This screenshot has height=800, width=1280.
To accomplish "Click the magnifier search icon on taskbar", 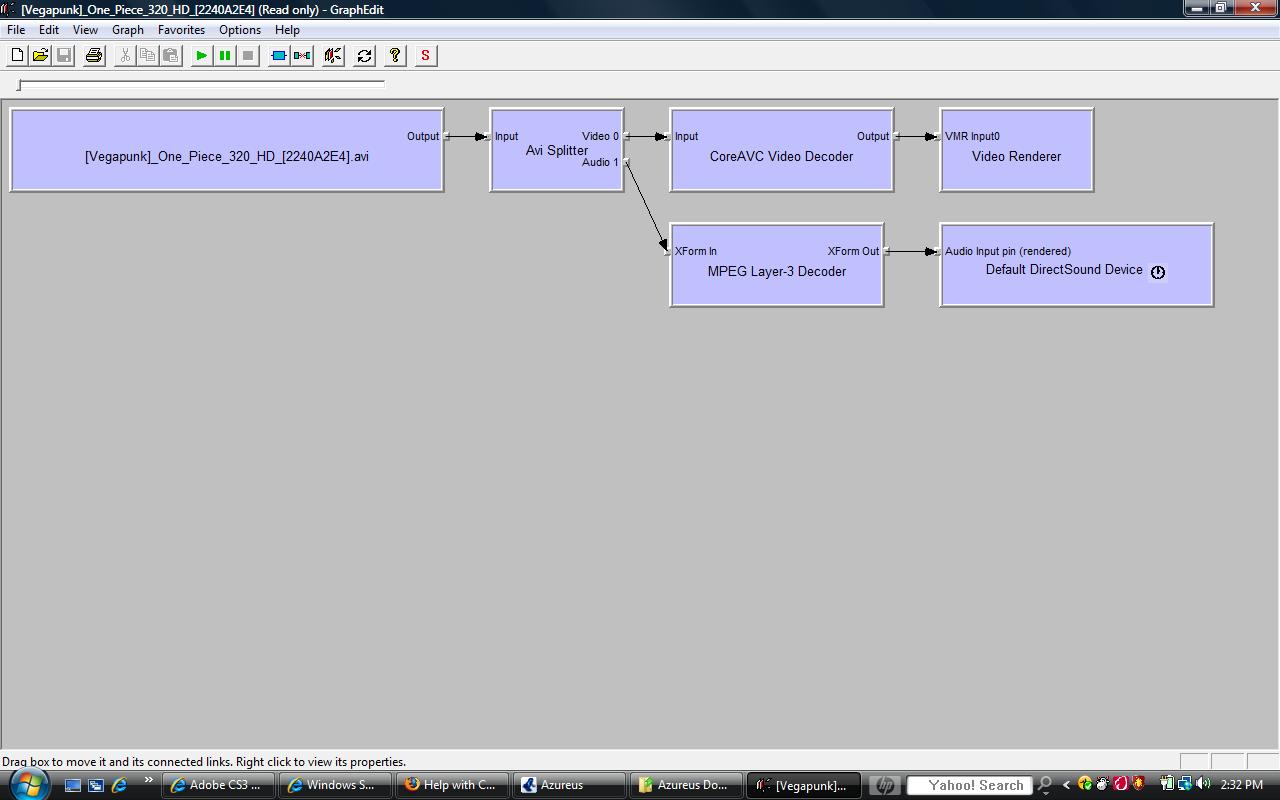I will pos(1045,785).
